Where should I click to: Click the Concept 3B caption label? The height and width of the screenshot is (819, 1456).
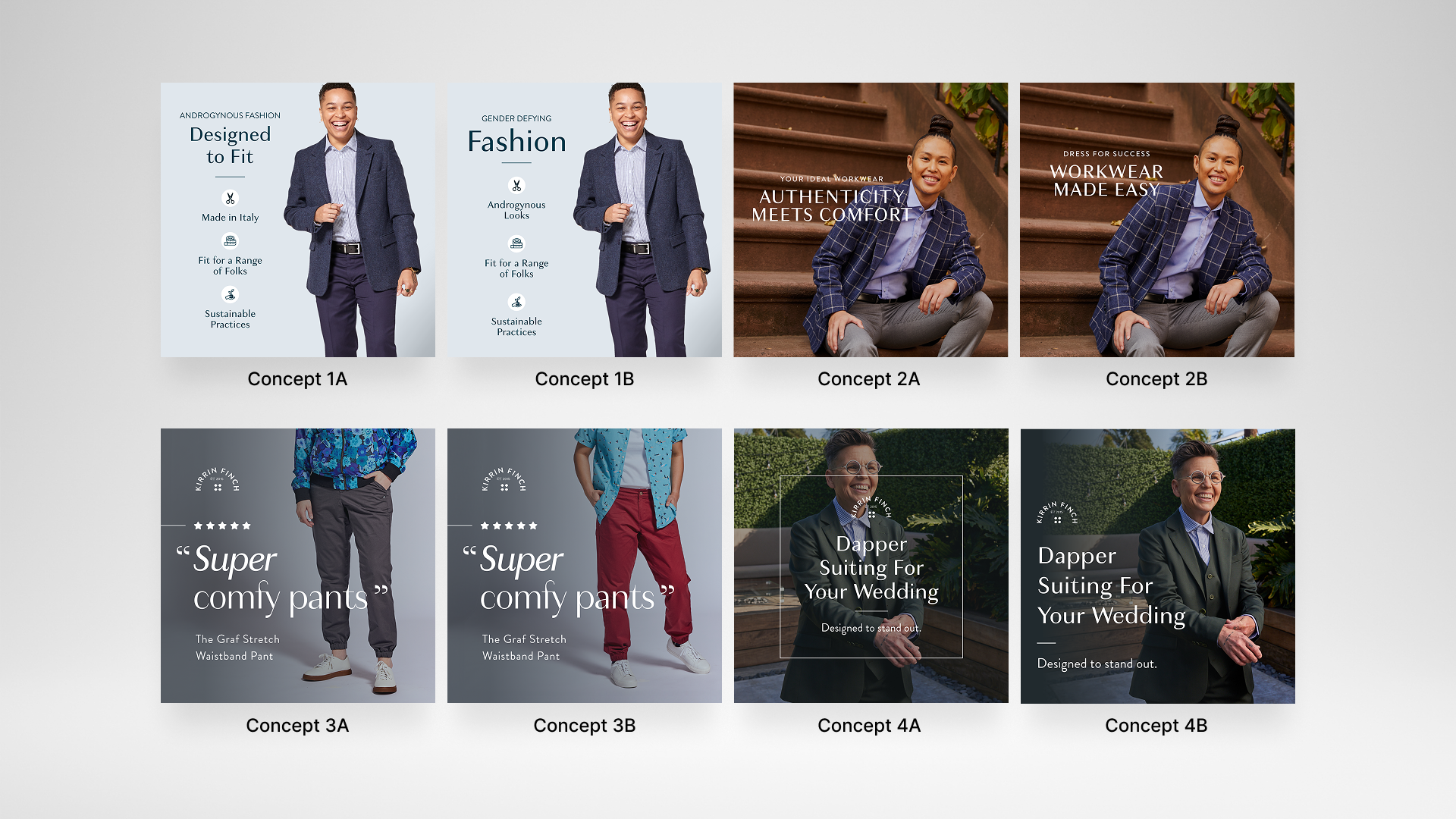pyautogui.click(x=584, y=726)
